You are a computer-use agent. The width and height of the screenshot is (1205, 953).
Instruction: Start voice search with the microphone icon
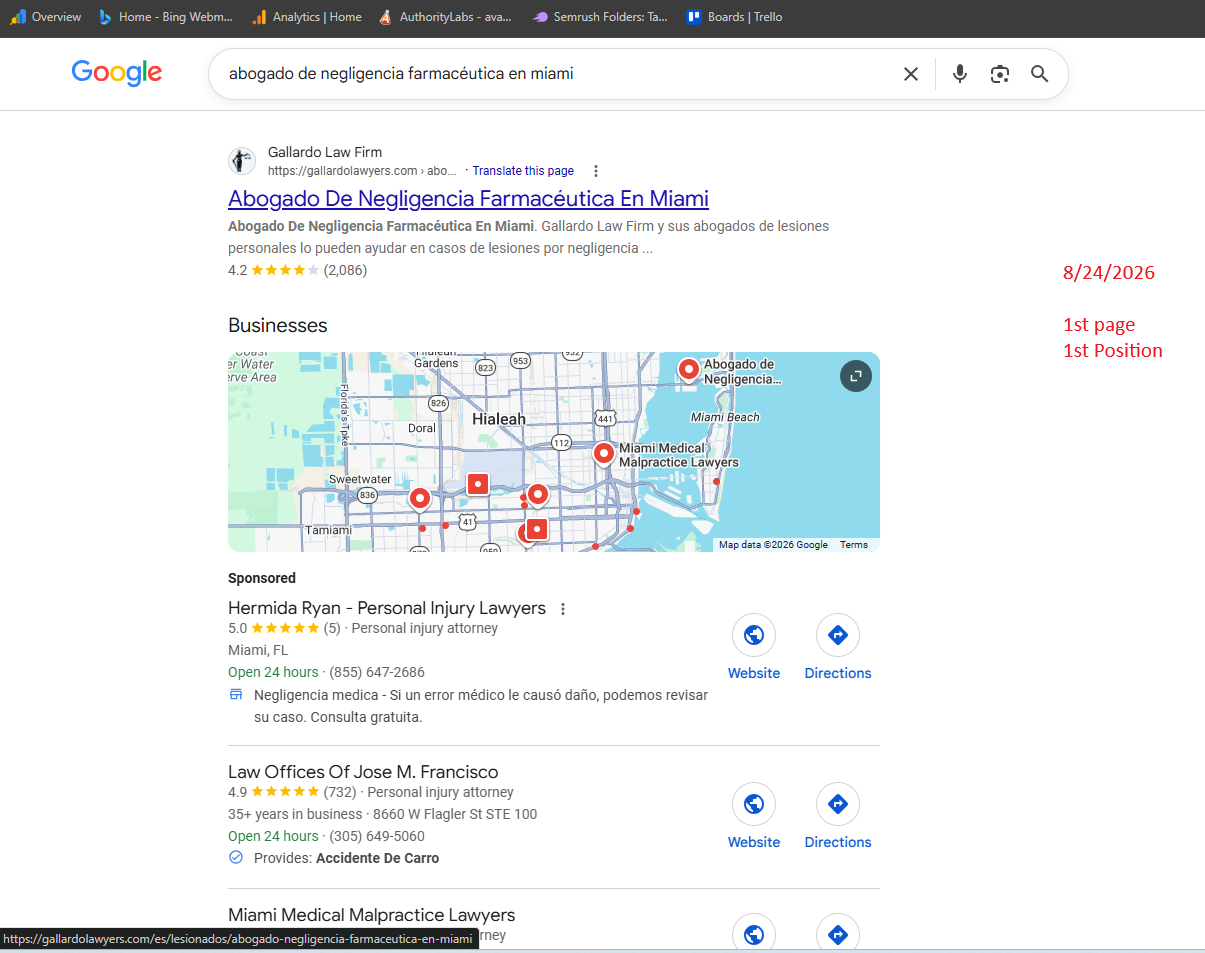960,74
